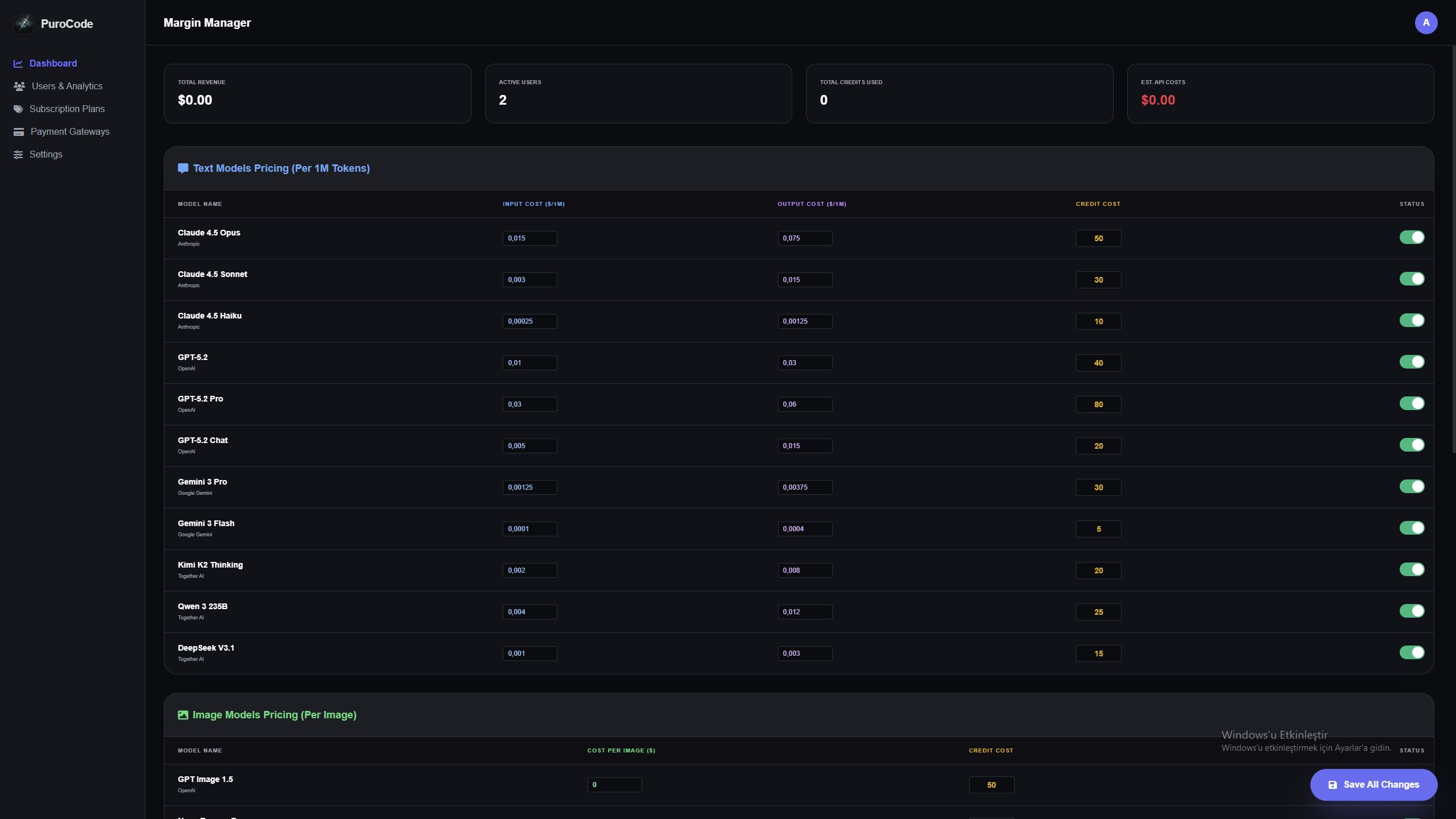Viewport: 1456px width, 819px height.
Task: Click the Users & Analytics people icon
Action: (19, 86)
